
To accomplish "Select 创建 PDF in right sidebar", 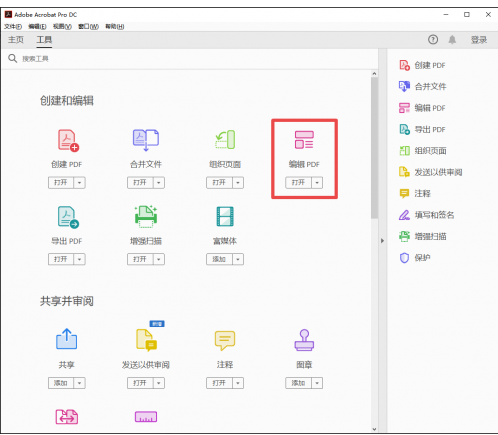I will click(x=422, y=65).
